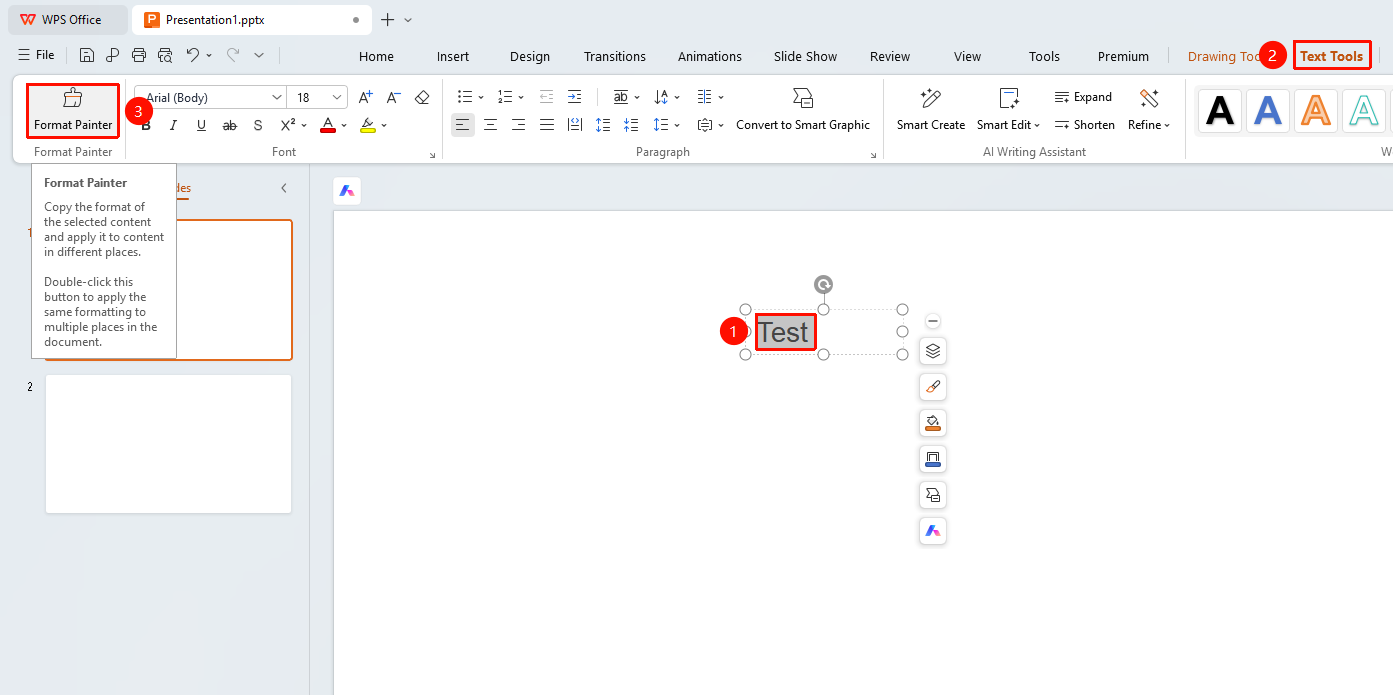The height and width of the screenshot is (695, 1393).
Task: Toggle Underline formatting
Action: pos(201,125)
